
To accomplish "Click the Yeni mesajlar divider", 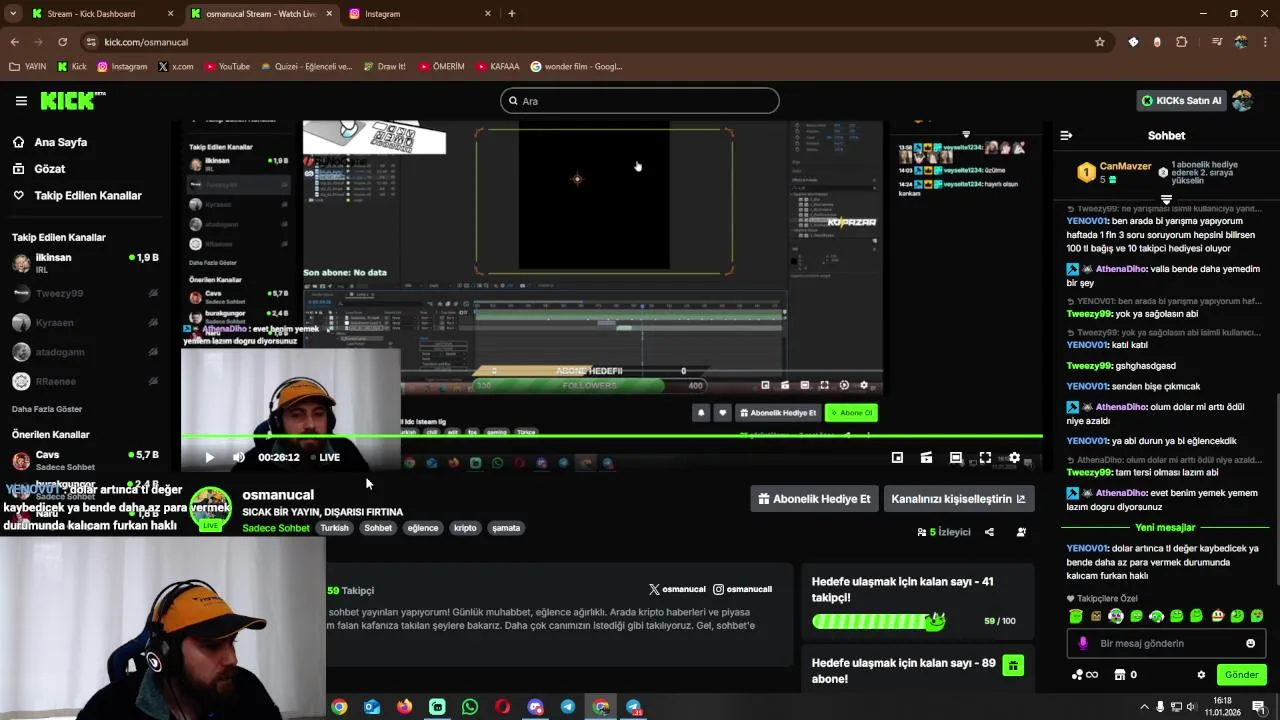I will pos(1165,527).
